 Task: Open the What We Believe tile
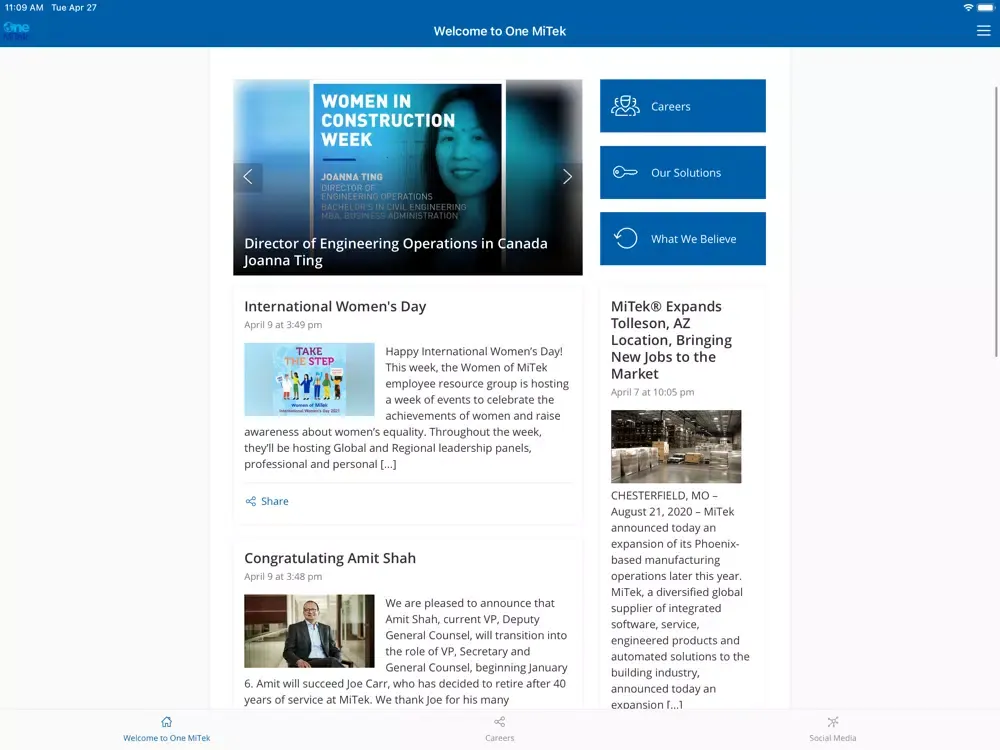click(682, 239)
